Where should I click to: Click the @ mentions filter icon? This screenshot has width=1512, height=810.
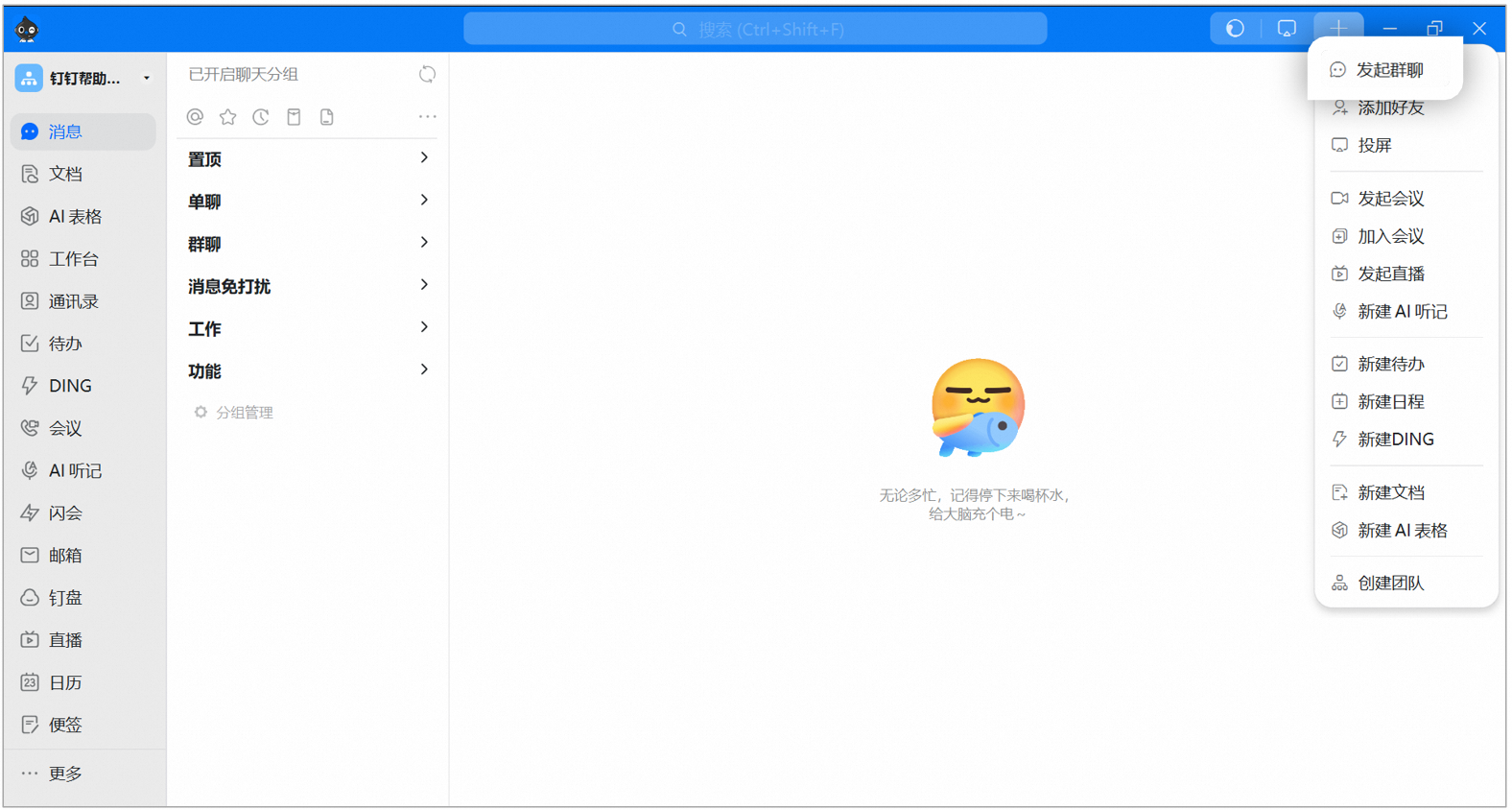pyautogui.click(x=195, y=117)
